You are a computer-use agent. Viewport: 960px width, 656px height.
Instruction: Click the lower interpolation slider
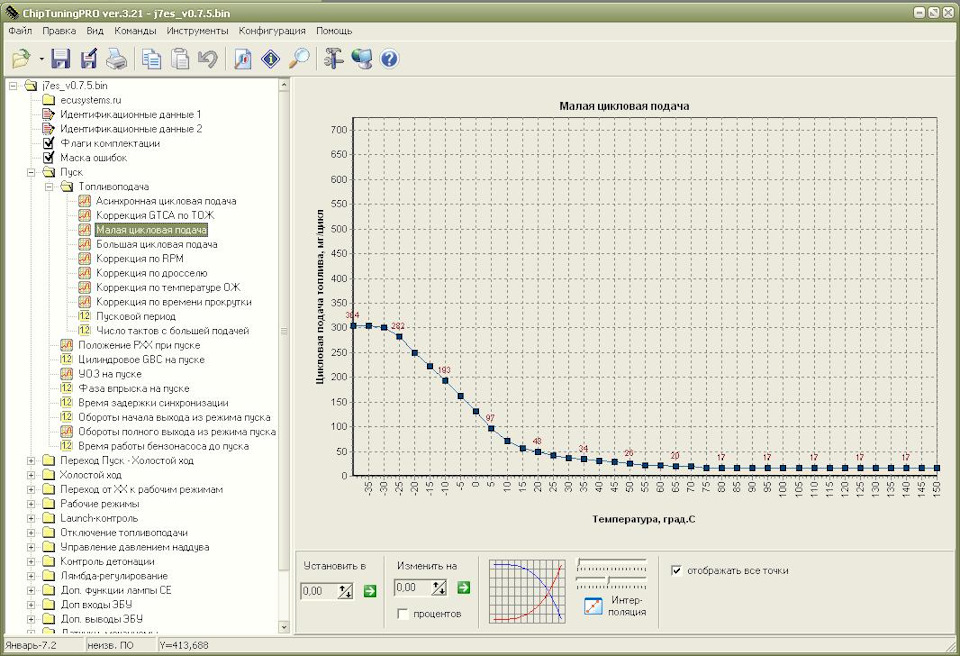click(612, 581)
